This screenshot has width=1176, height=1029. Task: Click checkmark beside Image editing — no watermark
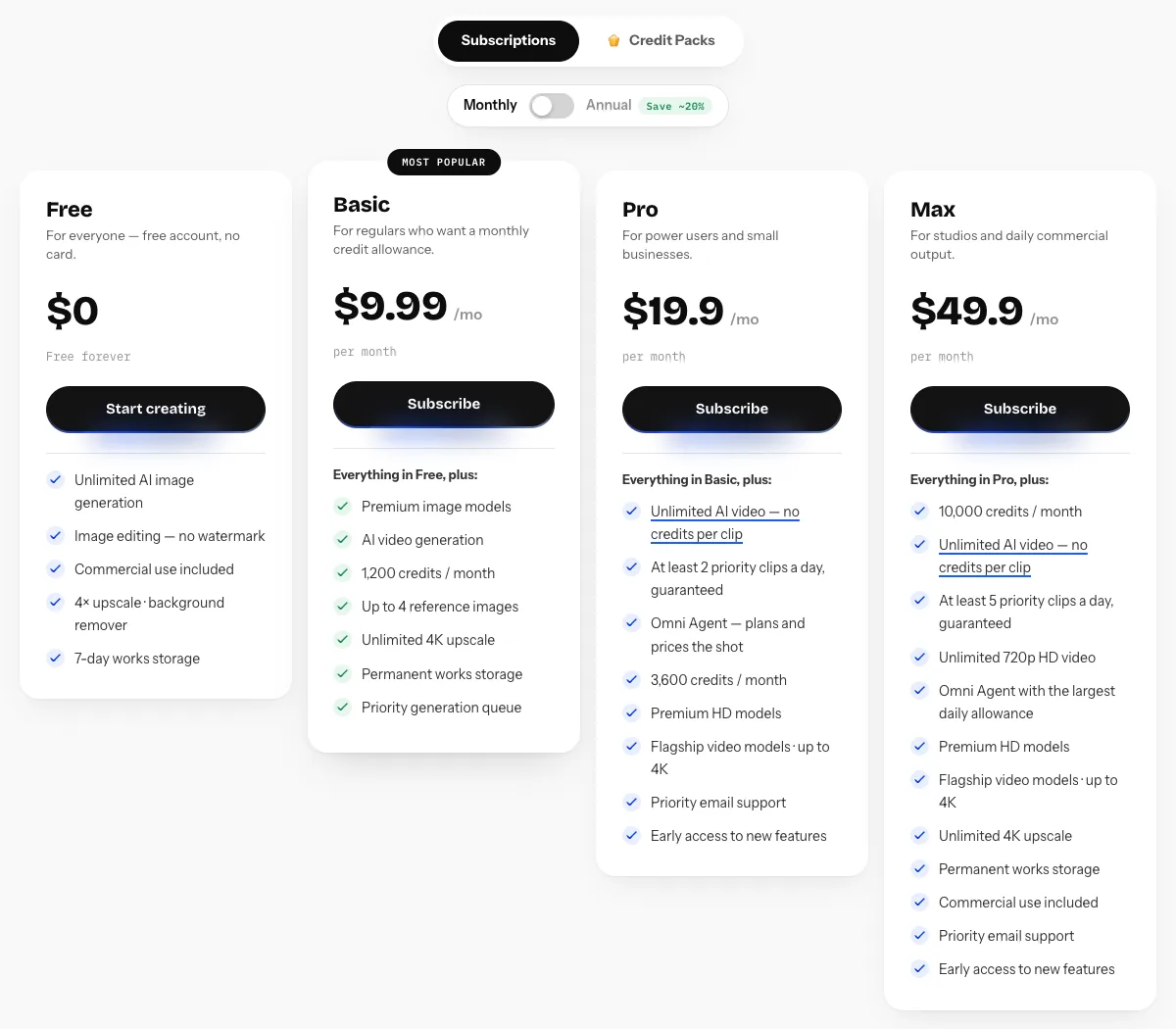(56, 536)
